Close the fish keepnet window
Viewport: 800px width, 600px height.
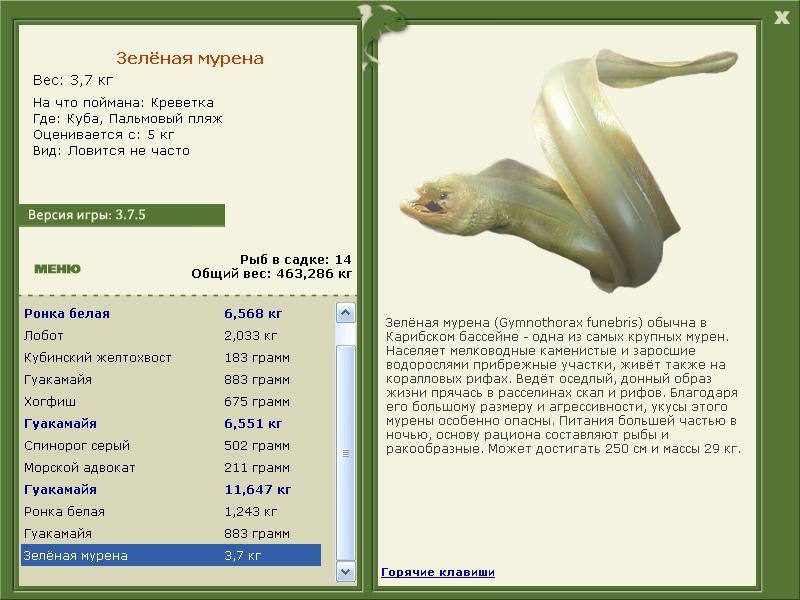pyautogui.click(x=782, y=18)
